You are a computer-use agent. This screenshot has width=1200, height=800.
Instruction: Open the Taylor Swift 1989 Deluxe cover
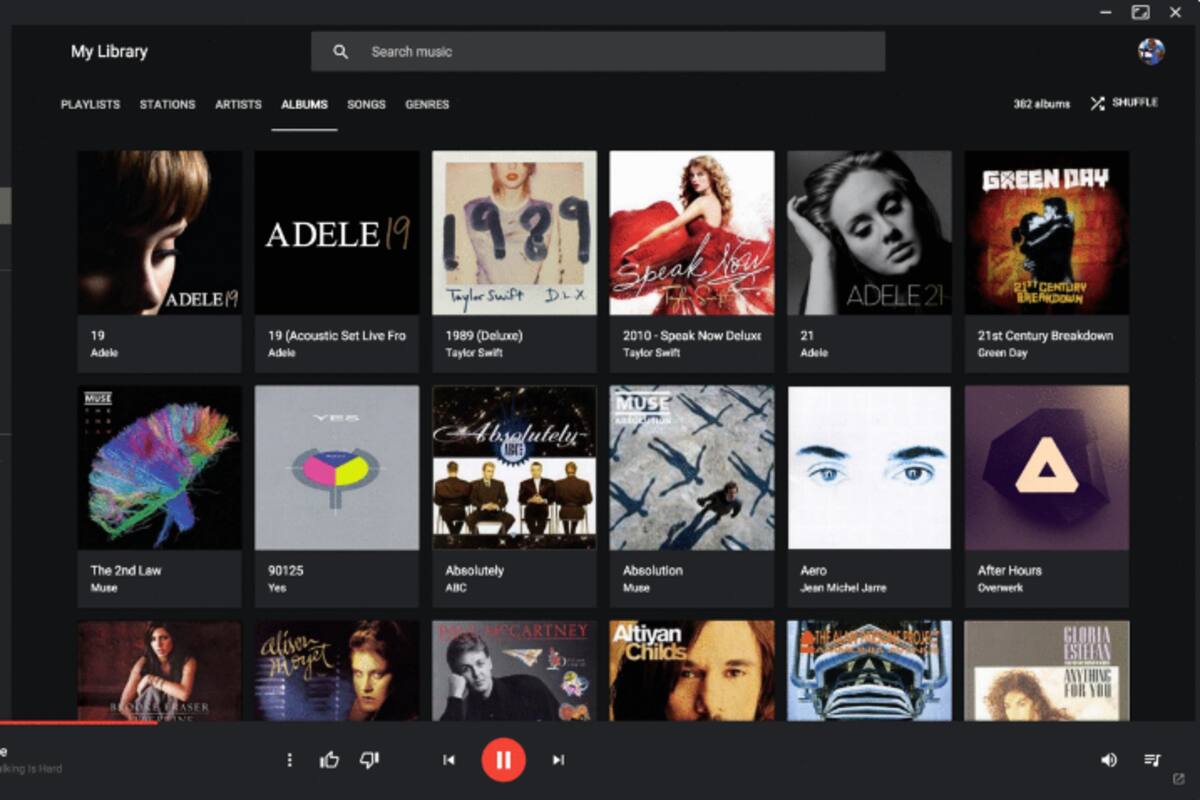(514, 233)
